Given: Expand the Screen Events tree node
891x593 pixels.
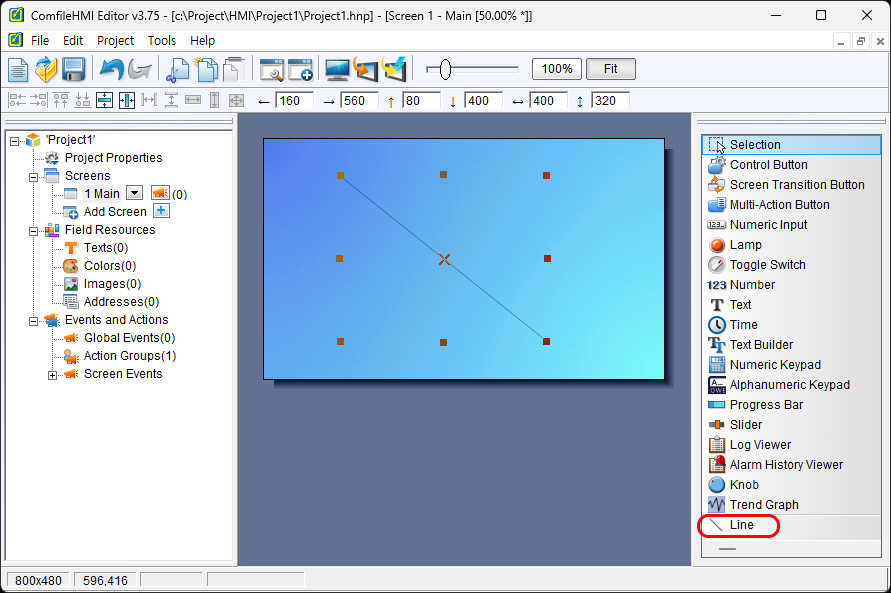Looking at the screenshot, I should [53, 375].
